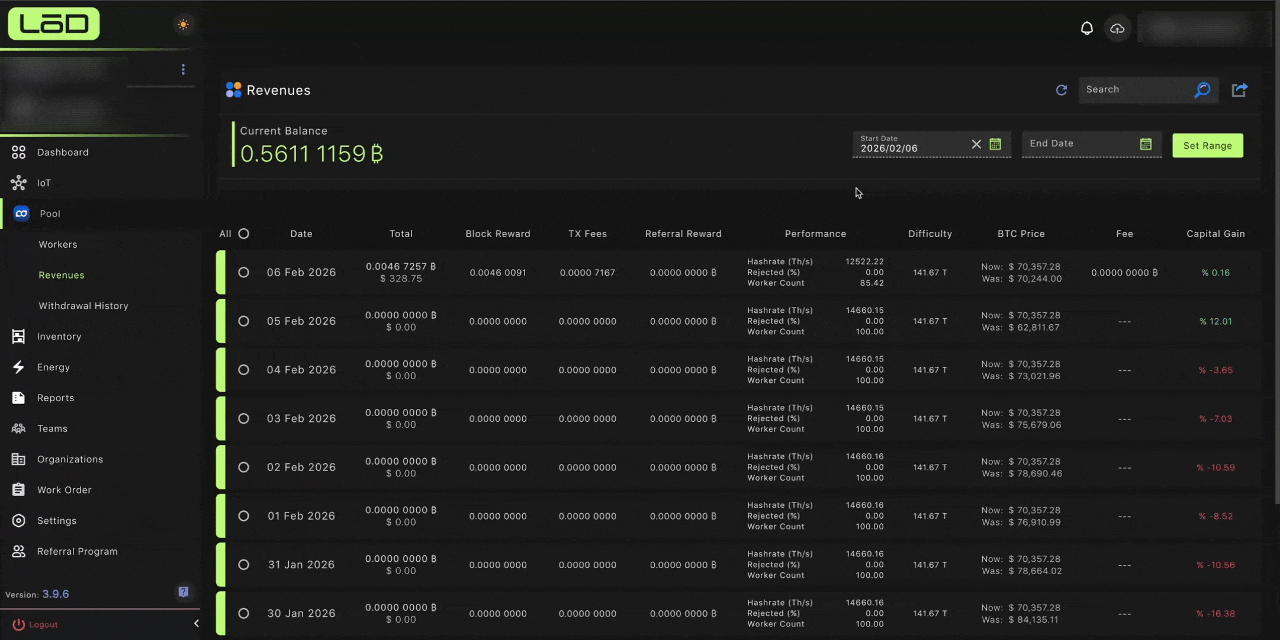Screen dimensions: 1280x640
Task: Click the Block Reward column header
Action: click(x=498, y=234)
